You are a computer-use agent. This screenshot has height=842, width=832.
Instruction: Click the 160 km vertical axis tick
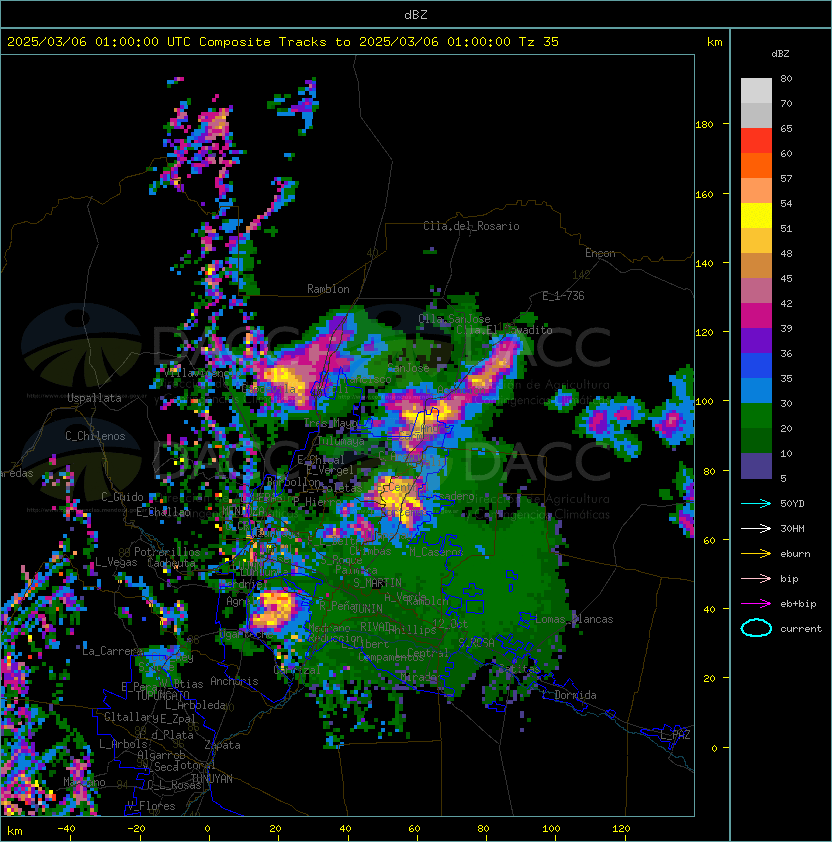[704, 194]
